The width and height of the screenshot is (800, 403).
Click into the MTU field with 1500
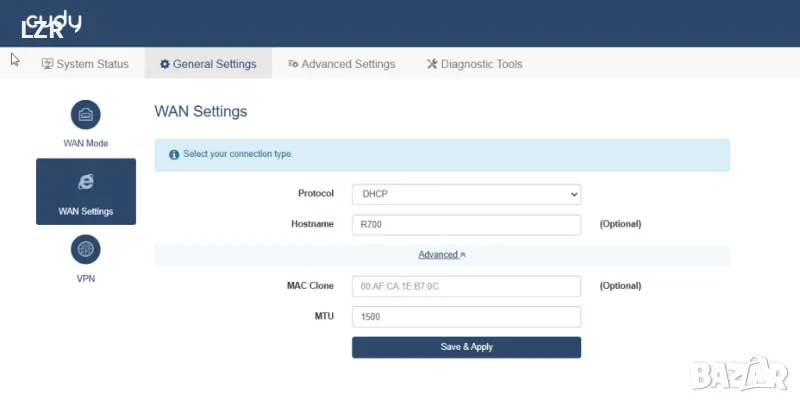466,317
